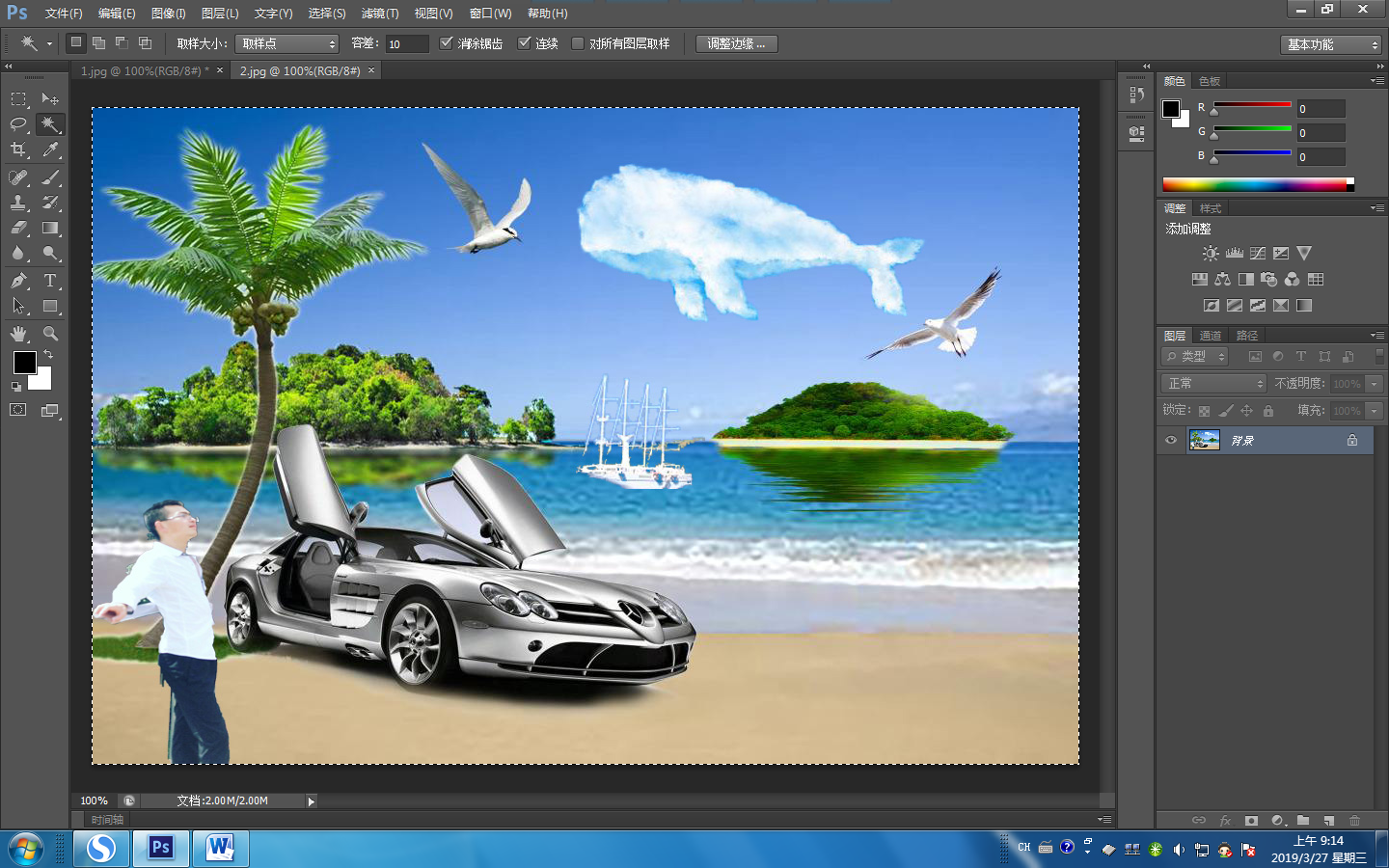Select the Horizontal Type tool

(x=50, y=281)
